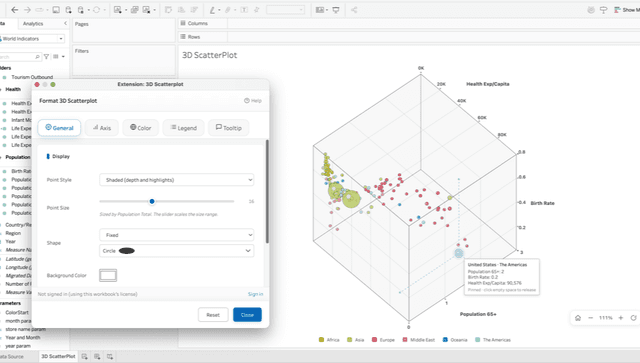Click the New Worksheet toolbar icon
Viewport: 640px width, 363px height.
click(118, 10)
